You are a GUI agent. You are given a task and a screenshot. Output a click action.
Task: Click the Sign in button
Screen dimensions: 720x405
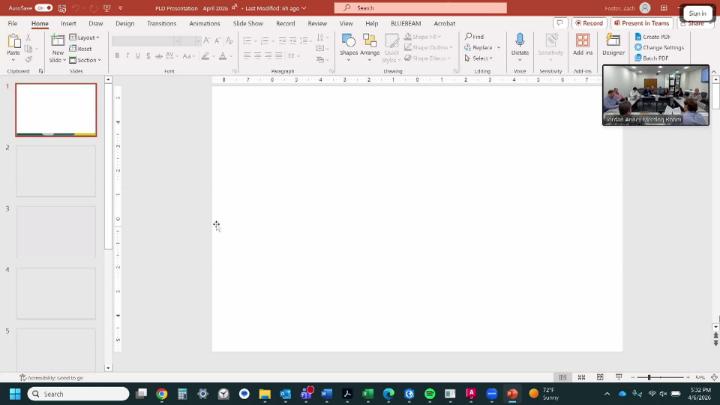click(697, 13)
